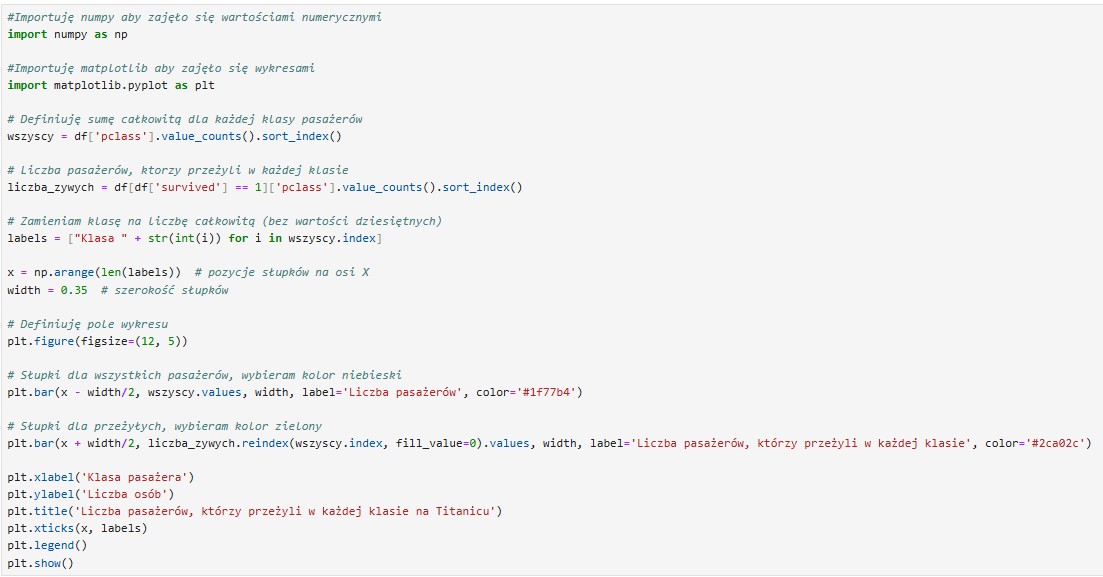The height and width of the screenshot is (577, 1103).
Task: Click the 'plt.show()' line
Action: click(x=40, y=562)
